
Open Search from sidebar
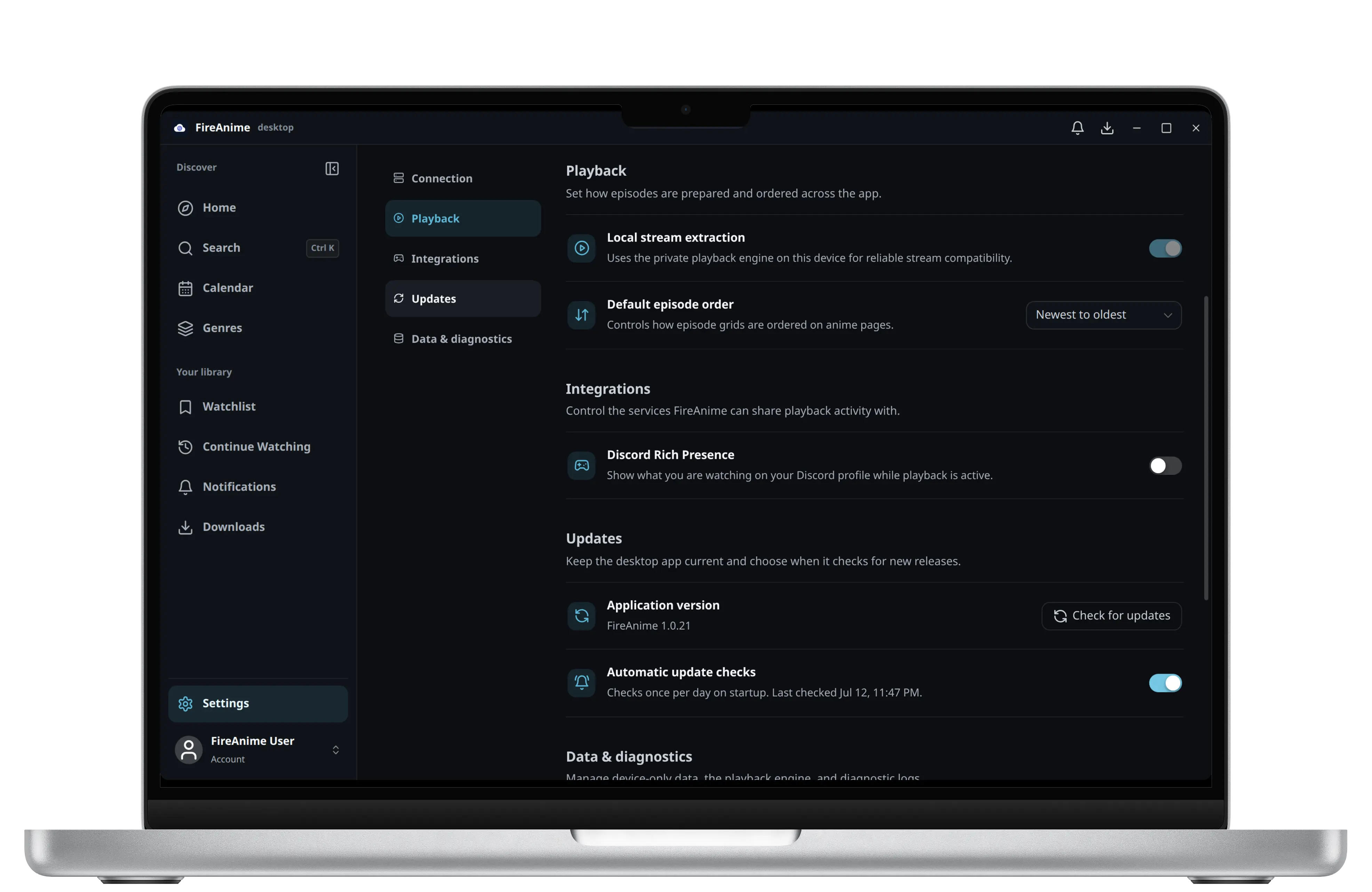point(258,248)
